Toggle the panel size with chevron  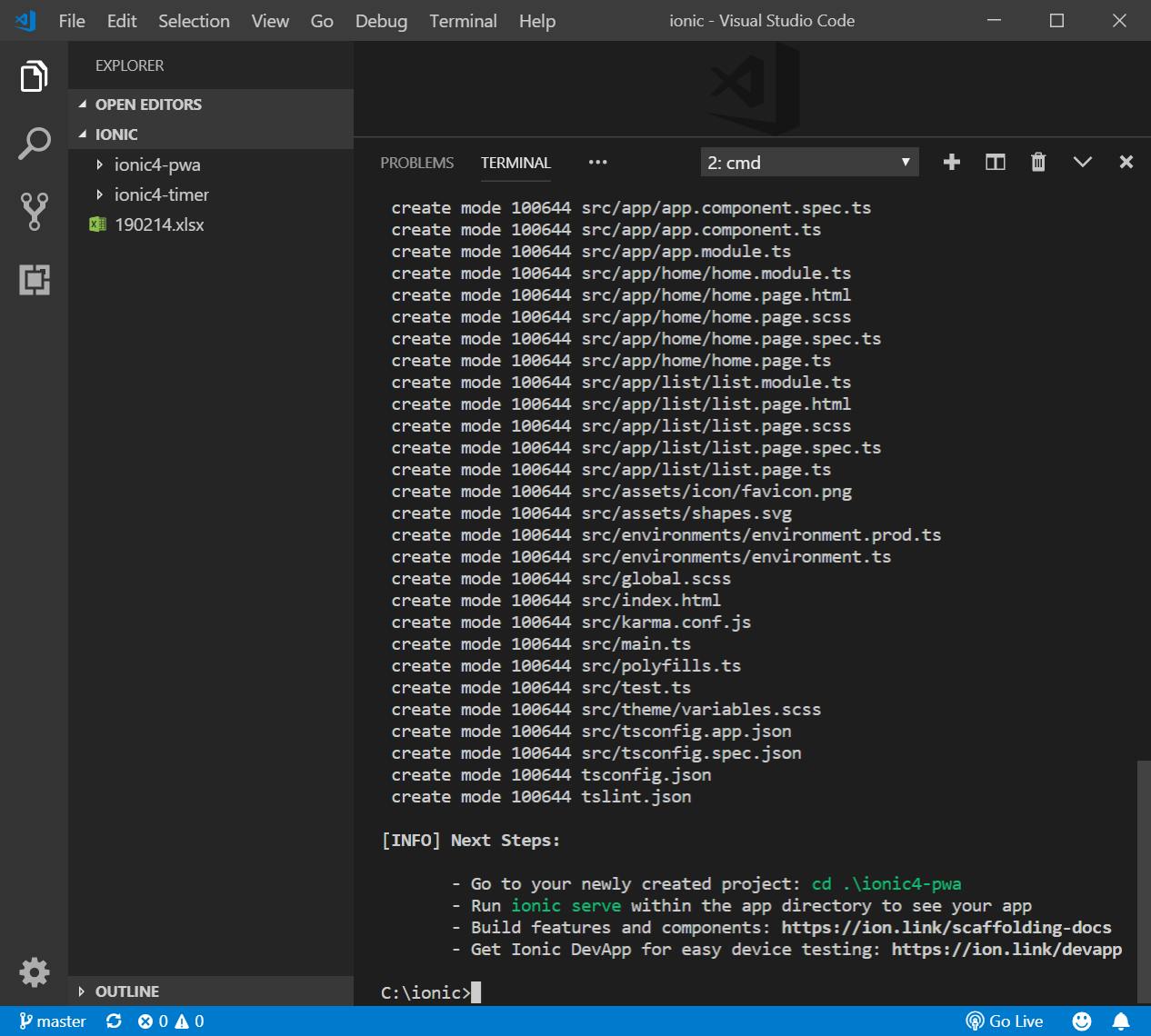pyautogui.click(x=1082, y=163)
